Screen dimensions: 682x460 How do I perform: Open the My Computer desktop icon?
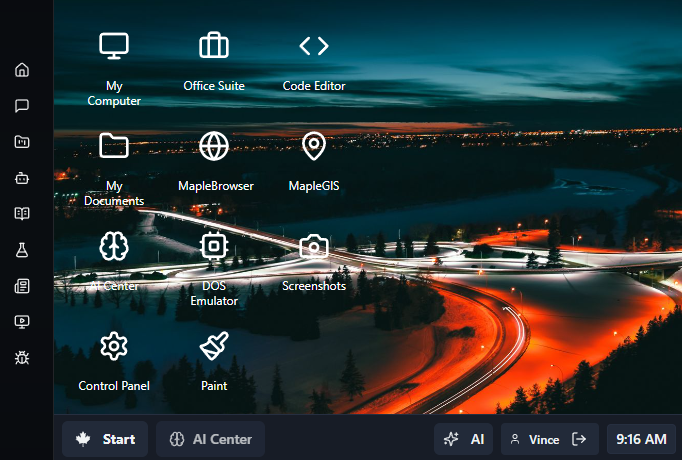(114, 46)
